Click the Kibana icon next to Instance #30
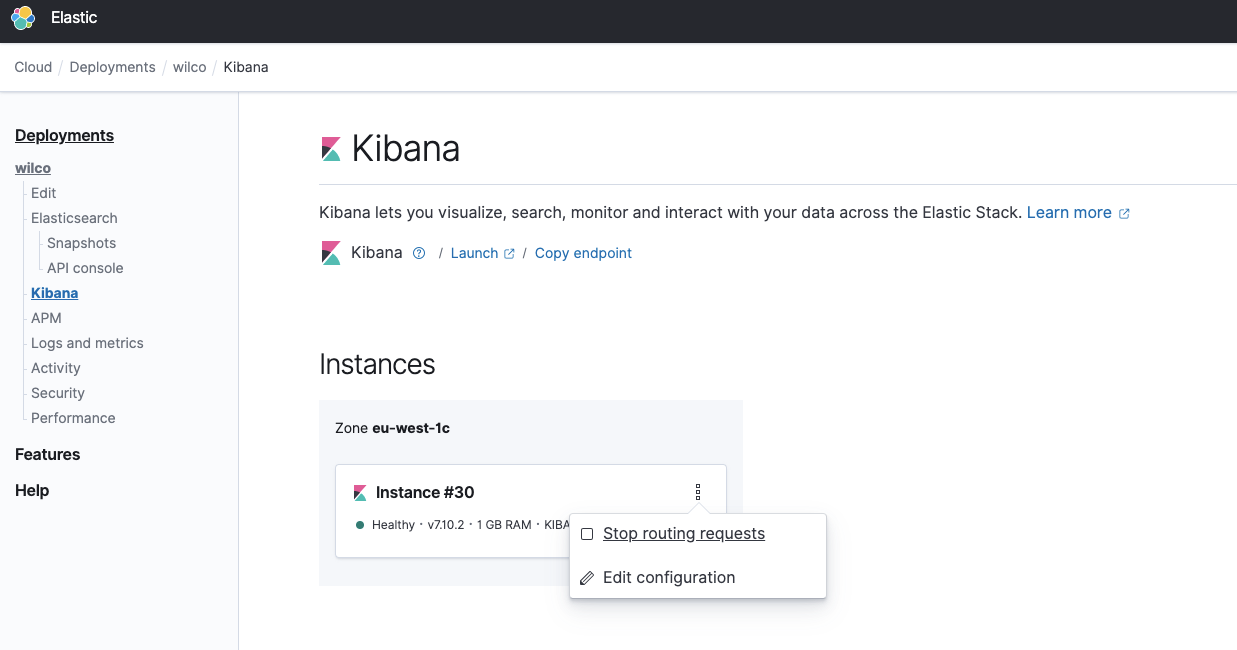 (x=360, y=493)
